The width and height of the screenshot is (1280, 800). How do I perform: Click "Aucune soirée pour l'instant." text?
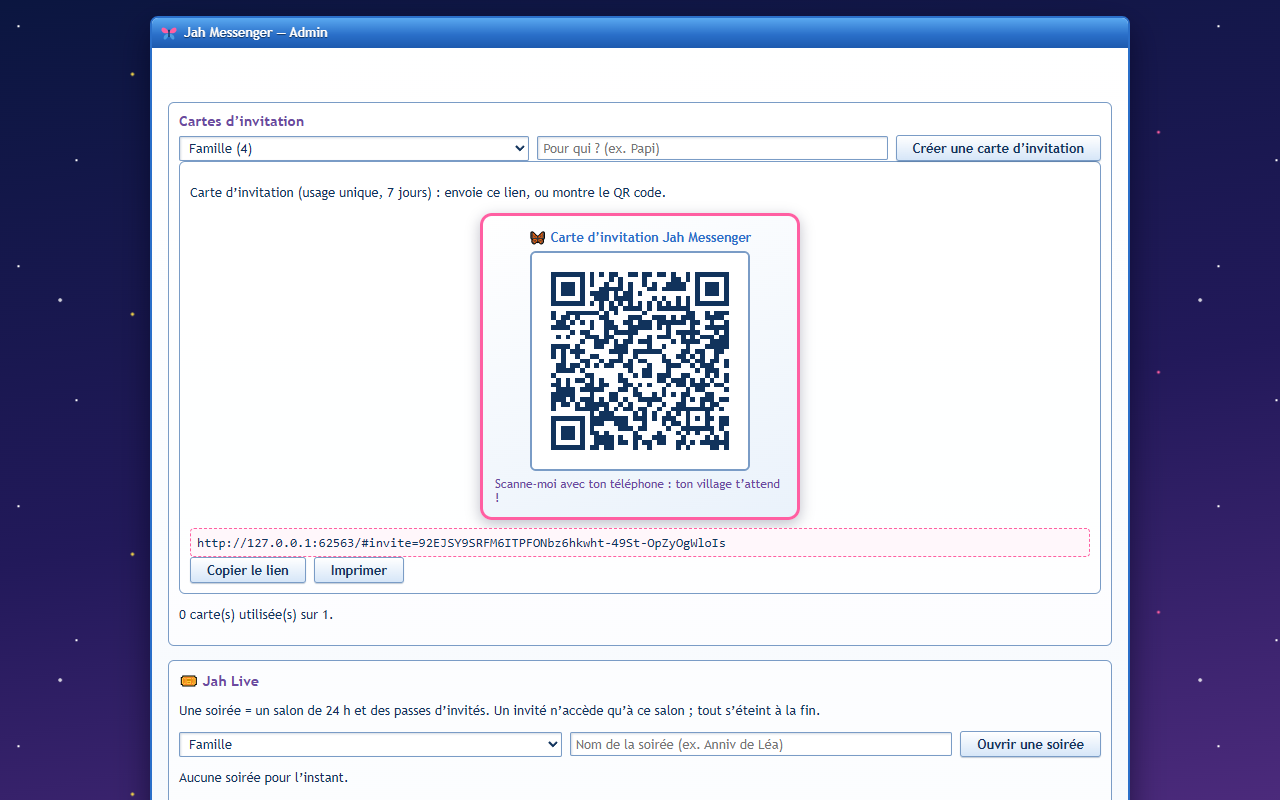[x=263, y=777]
